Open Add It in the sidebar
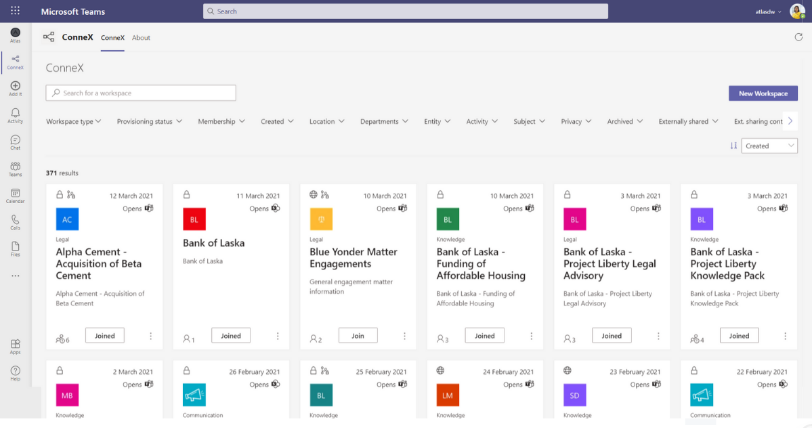This screenshot has width=812, height=428. [x=15, y=89]
